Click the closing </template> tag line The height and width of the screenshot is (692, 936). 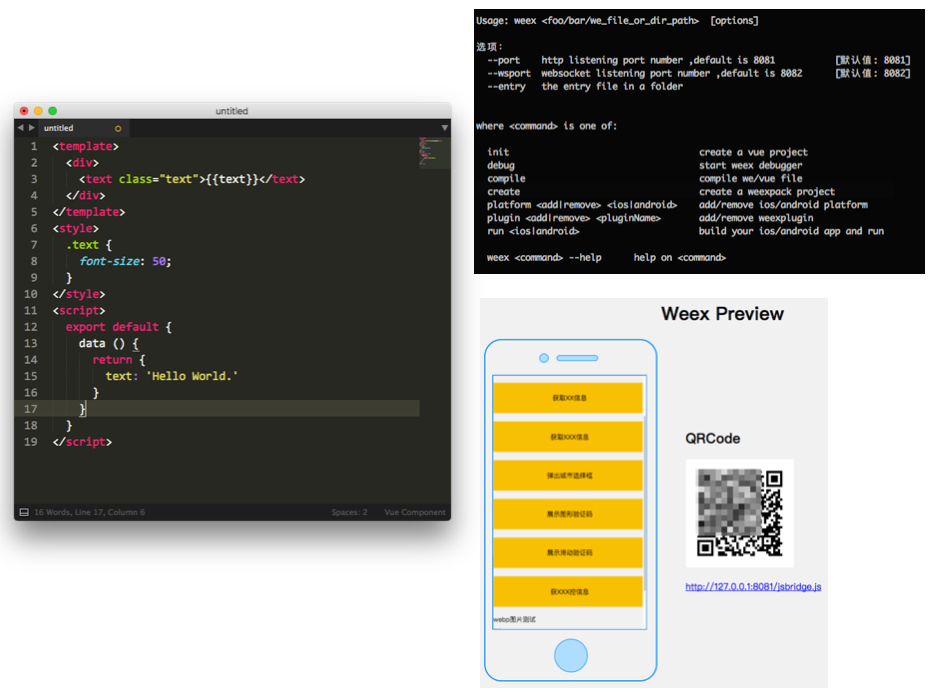click(x=89, y=212)
